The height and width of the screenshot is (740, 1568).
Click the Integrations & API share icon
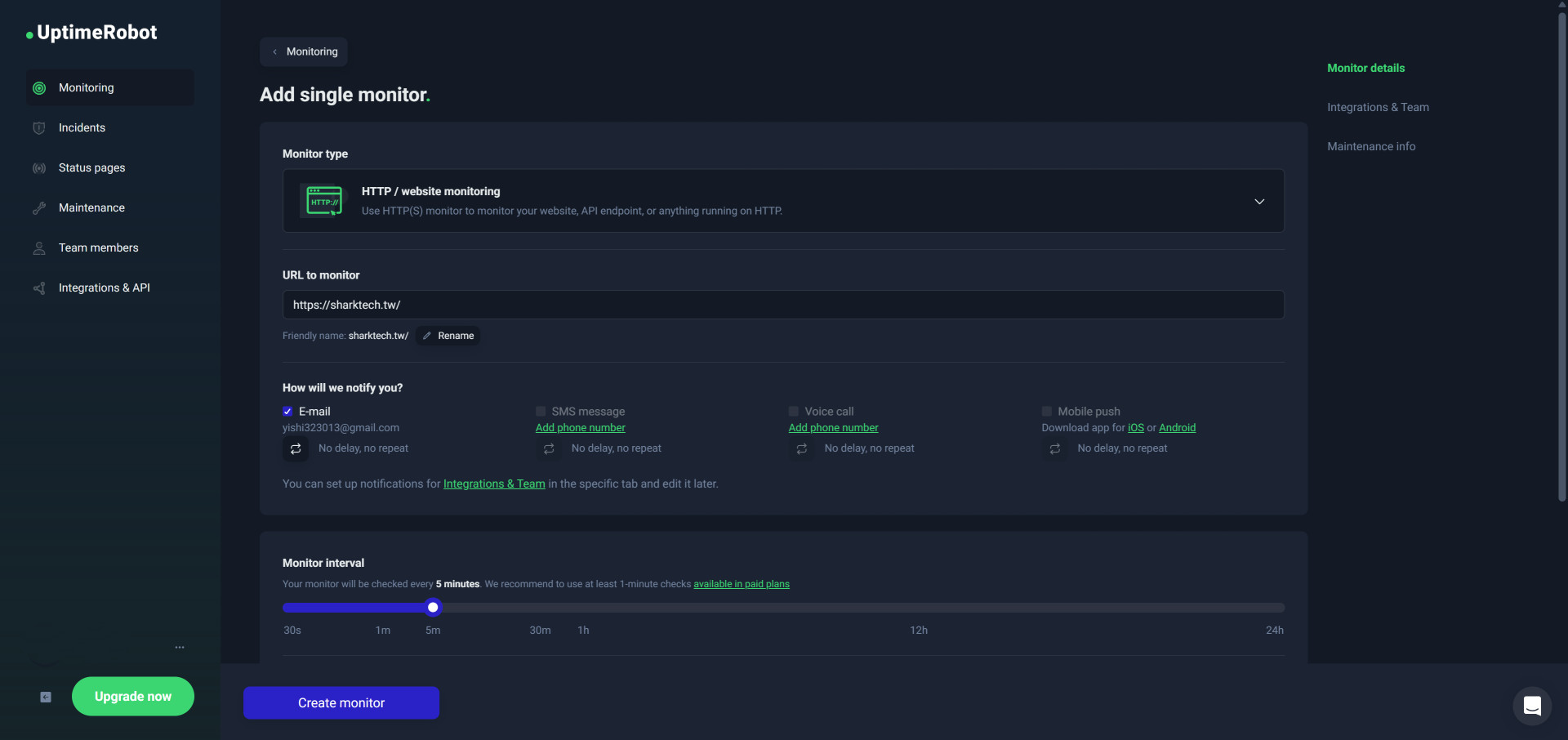coord(39,288)
